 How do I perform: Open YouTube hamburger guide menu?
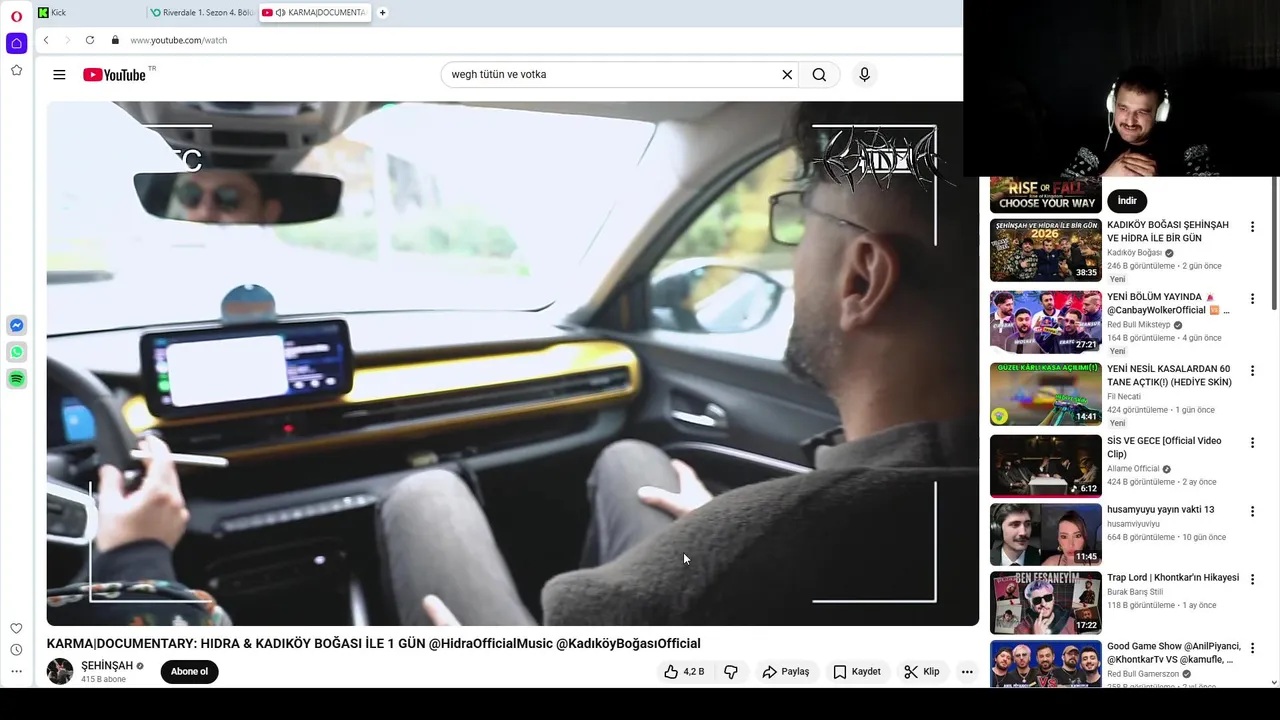[x=59, y=74]
